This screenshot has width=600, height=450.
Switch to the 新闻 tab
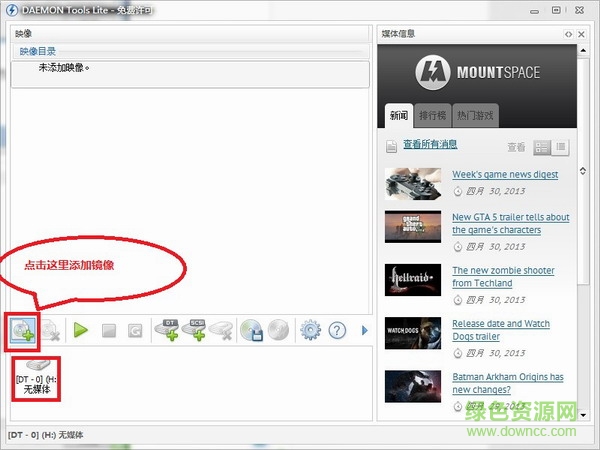tap(399, 115)
